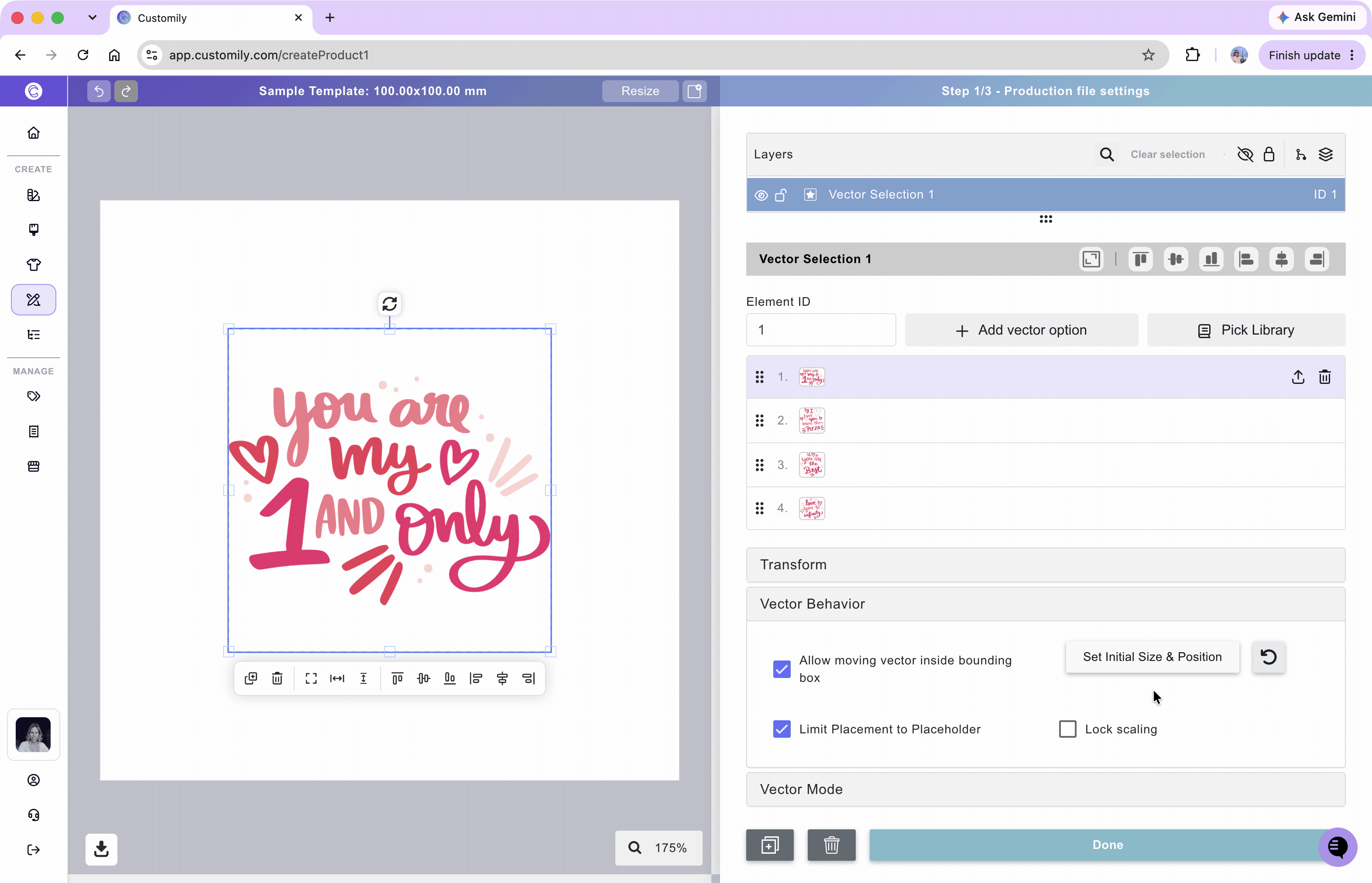
Task: Enable the Lock scaling checkbox
Action: [1067, 729]
